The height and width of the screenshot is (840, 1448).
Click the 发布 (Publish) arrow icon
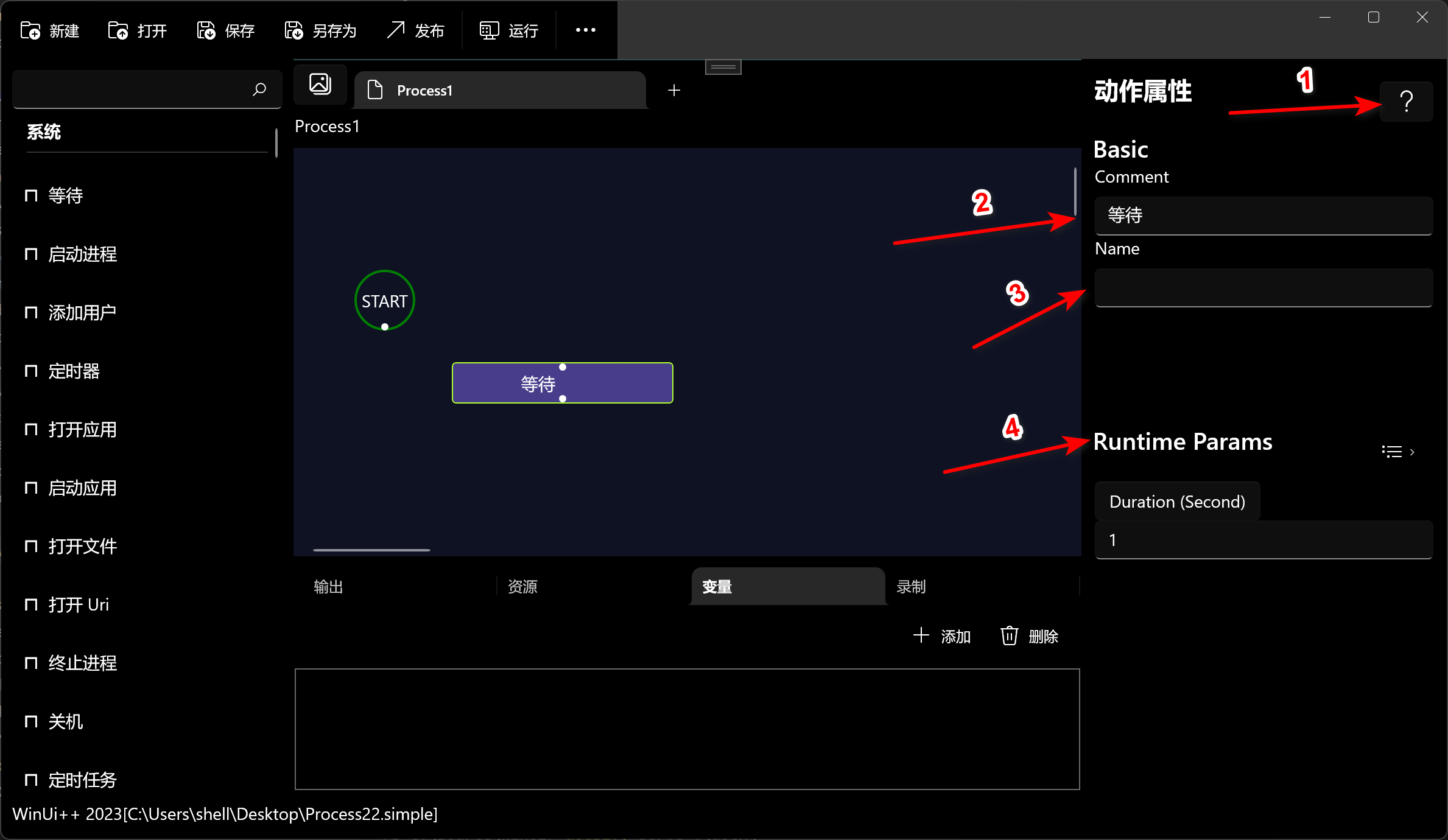point(396,30)
